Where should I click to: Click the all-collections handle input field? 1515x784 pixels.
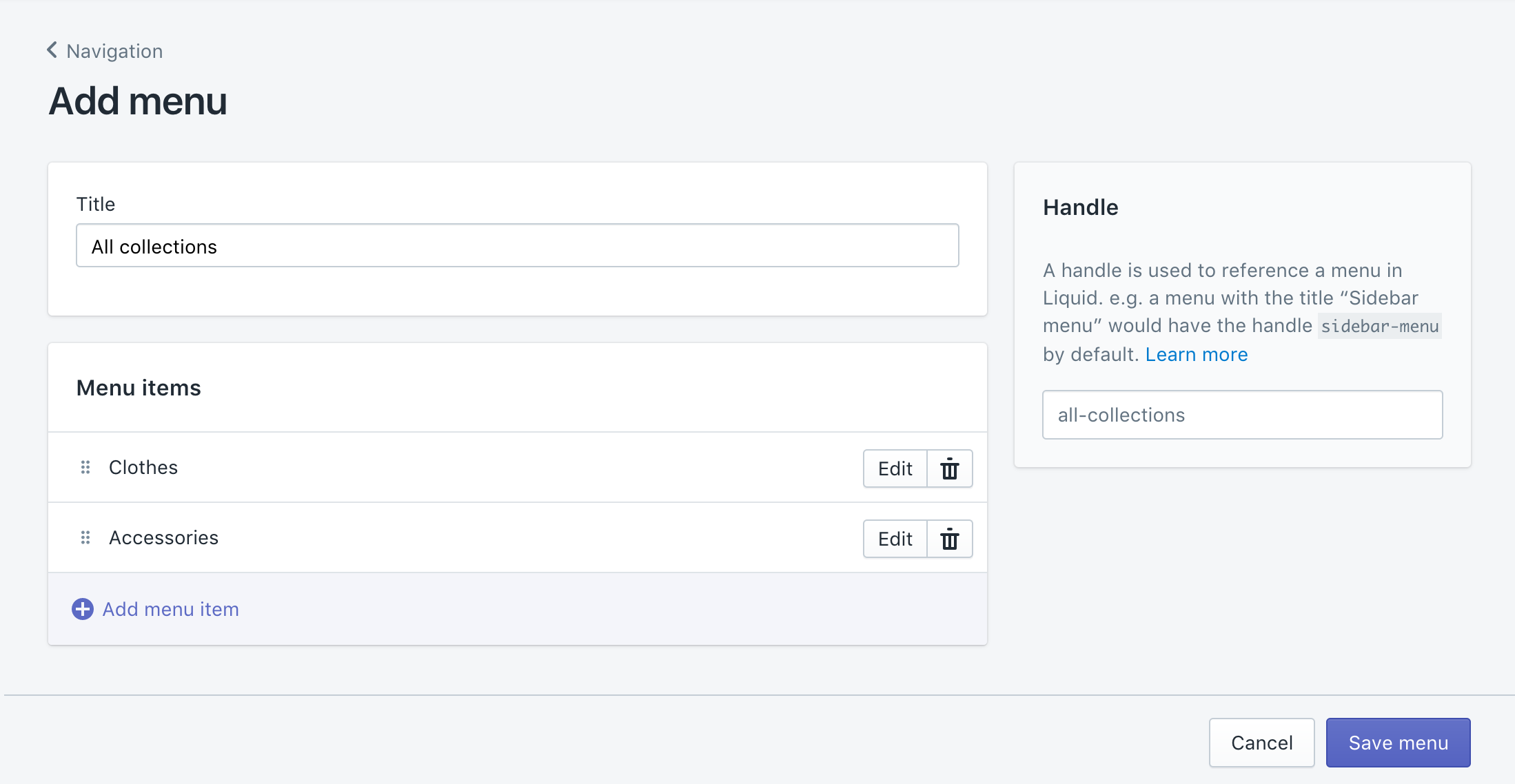click(1242, 415)
